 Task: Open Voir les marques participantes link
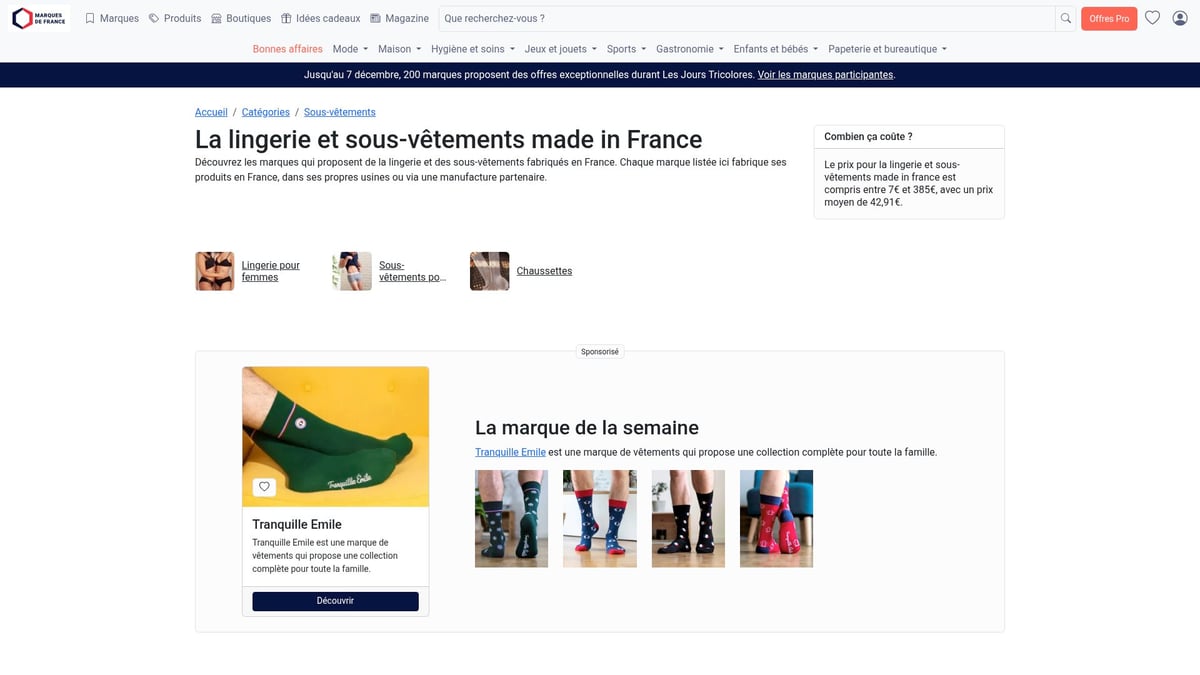pos(825,74)
